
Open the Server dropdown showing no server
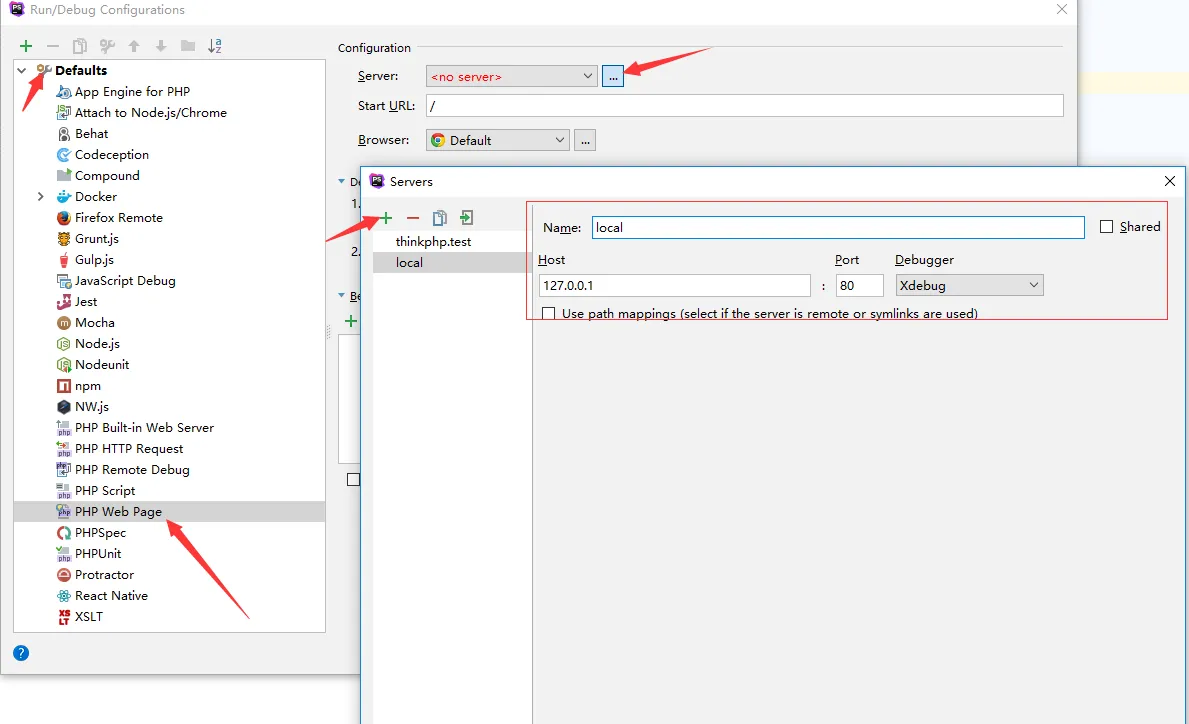[511, 76]
